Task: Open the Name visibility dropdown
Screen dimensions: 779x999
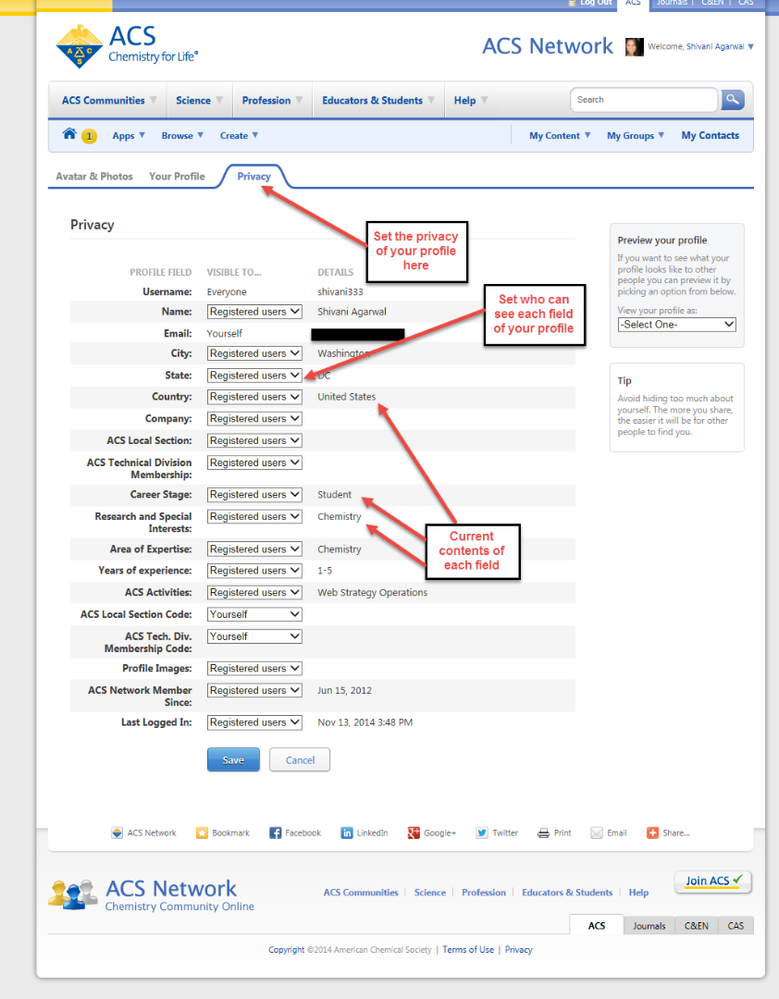Action: click(x=254, y=312)
